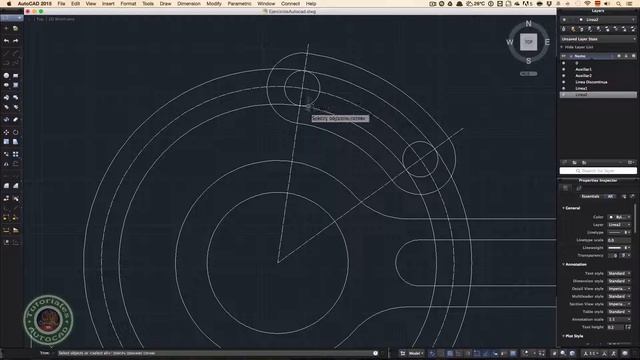Image resolution: width=640 pixels, height=360 pixels.
Task: Select the Circle drawing tool
Action: pyautogui.click(x=6, y=76)
